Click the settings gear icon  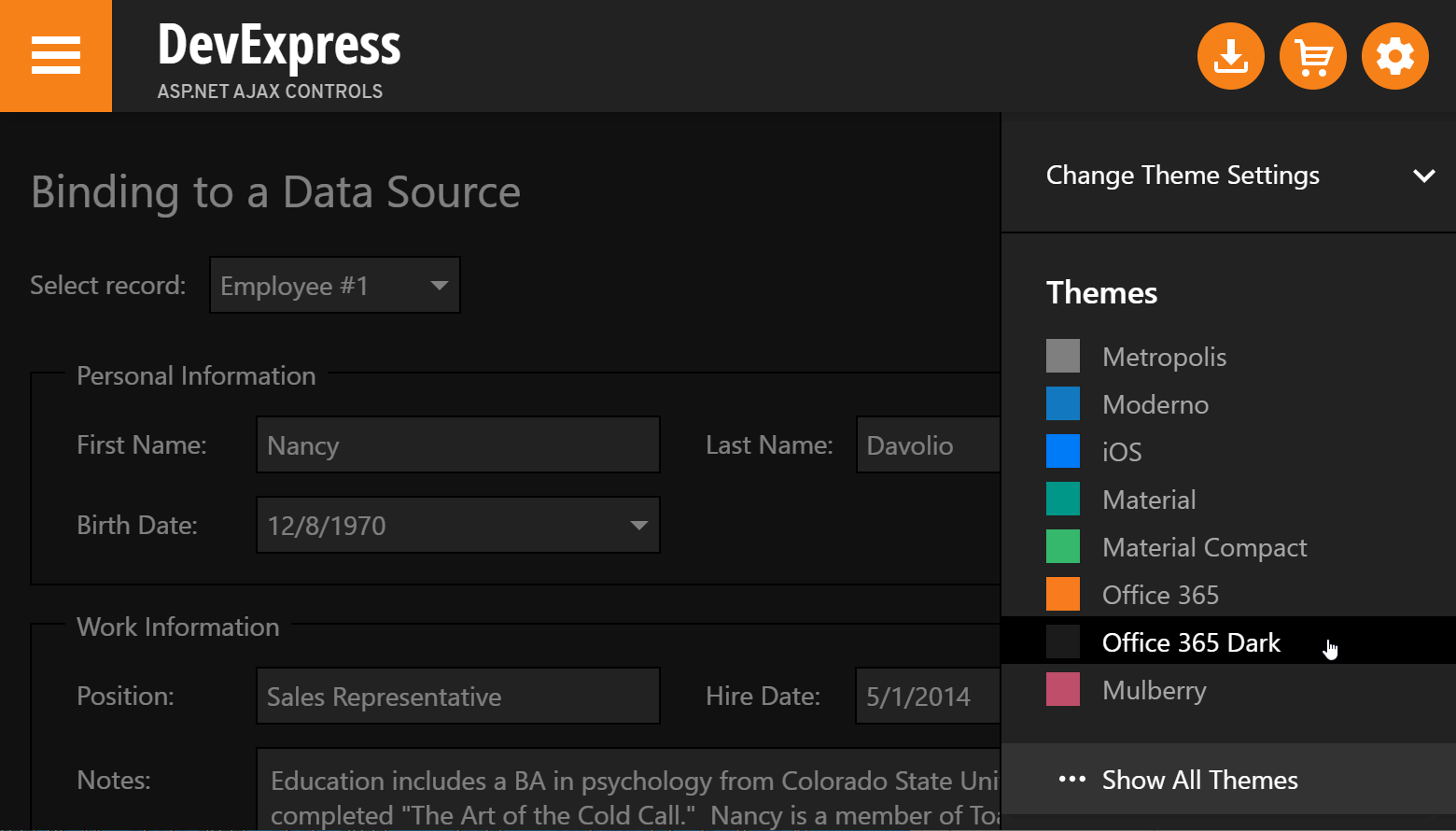(1395, 56)
